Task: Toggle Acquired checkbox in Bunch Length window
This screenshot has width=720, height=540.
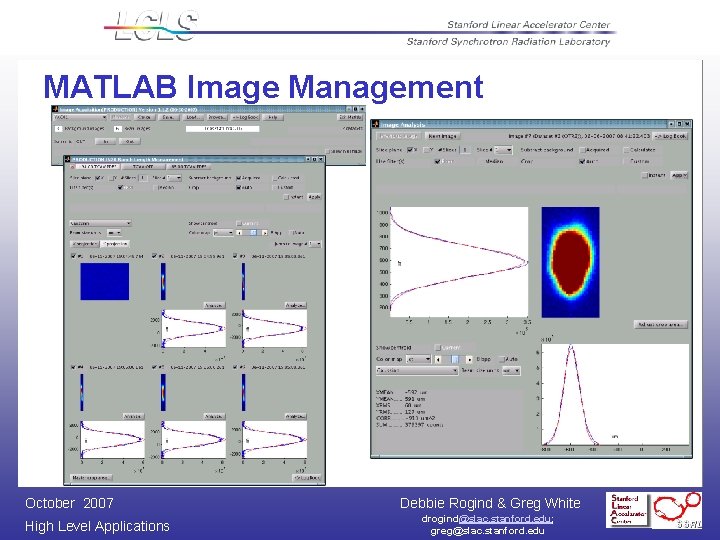Action: (x=238, y=178)
